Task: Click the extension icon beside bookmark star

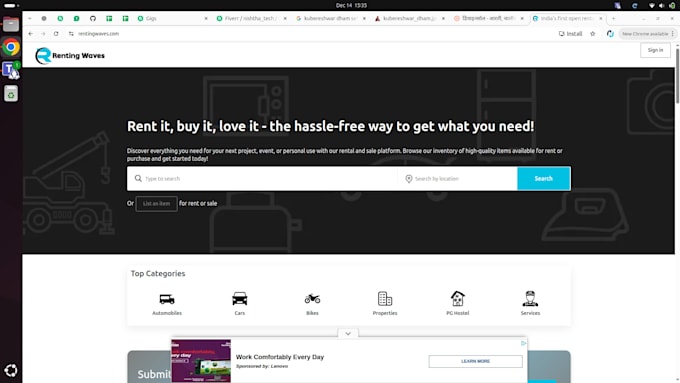Action: tap(610, 33)
